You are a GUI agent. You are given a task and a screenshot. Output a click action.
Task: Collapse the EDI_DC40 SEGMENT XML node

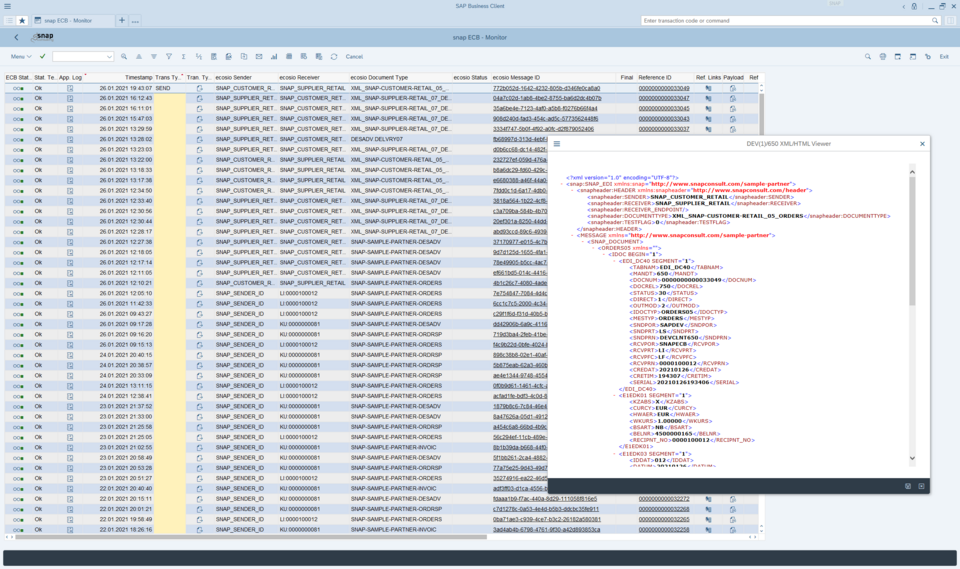click(x=614, y=261)
